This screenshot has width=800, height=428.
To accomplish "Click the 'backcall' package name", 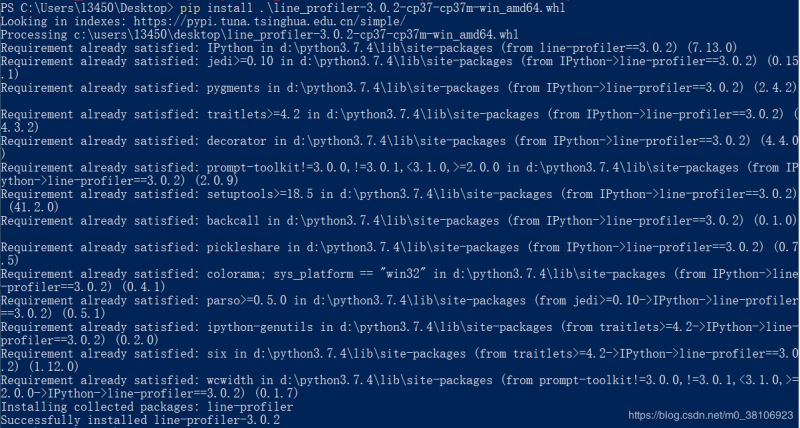I will (233, 220).
